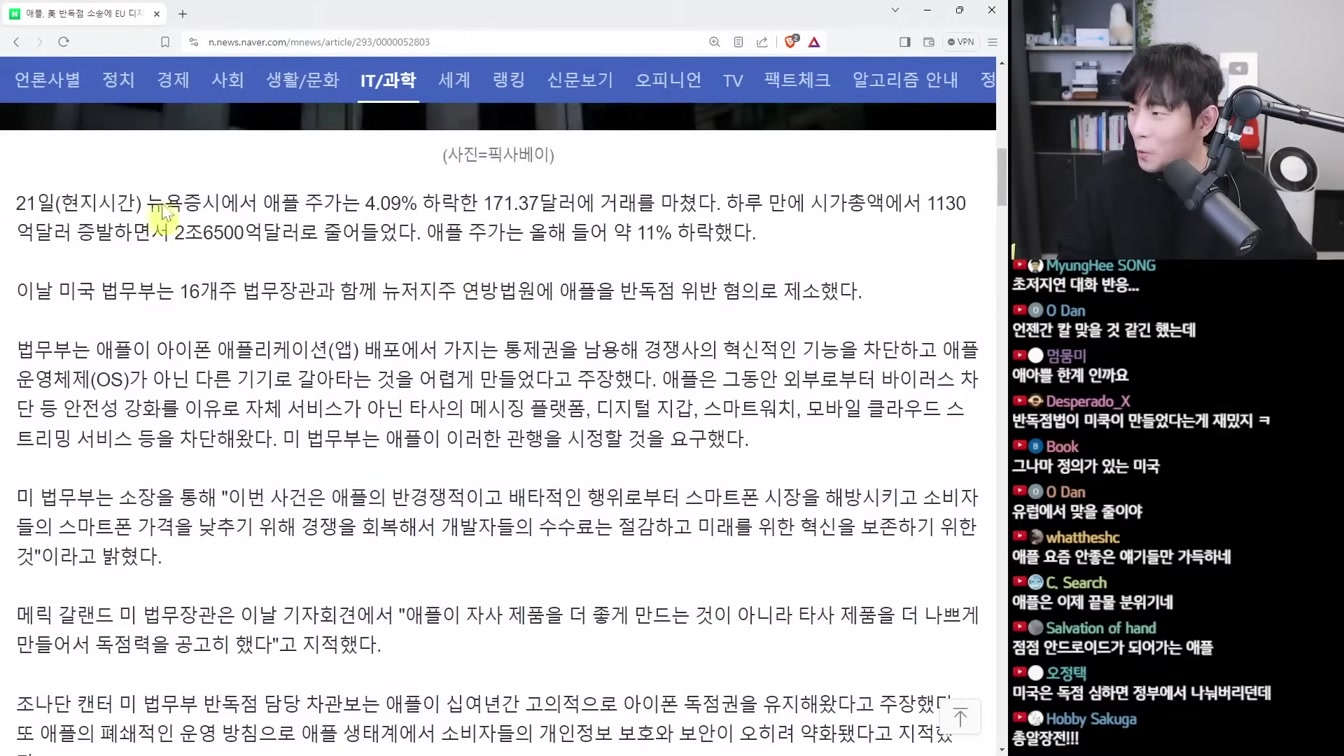Click chat user C. Search
Image resolution: width=1344 pixels, height=756 pixels.
(x=1076, y=583)
